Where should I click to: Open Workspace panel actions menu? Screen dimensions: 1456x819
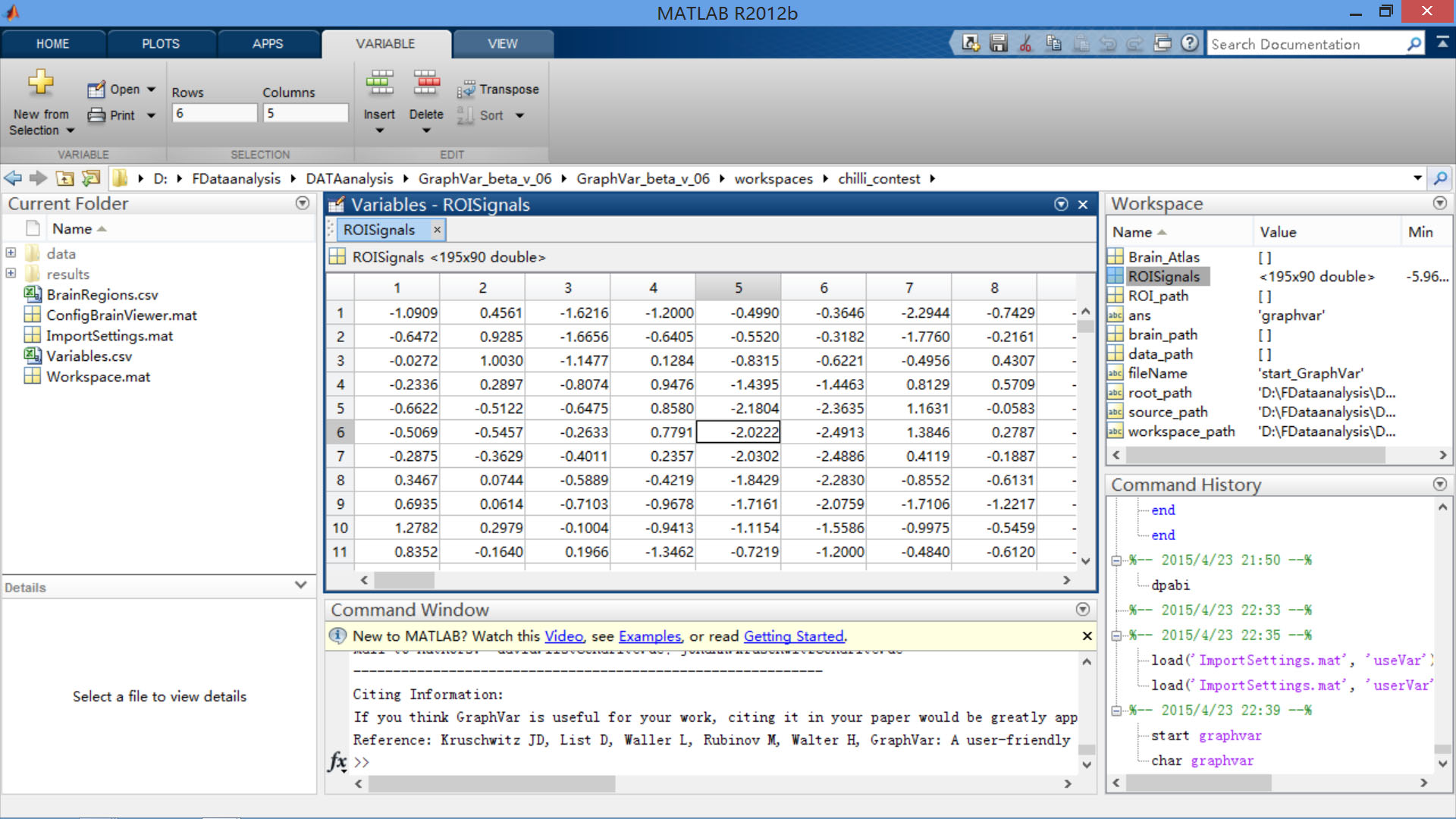1440,203
